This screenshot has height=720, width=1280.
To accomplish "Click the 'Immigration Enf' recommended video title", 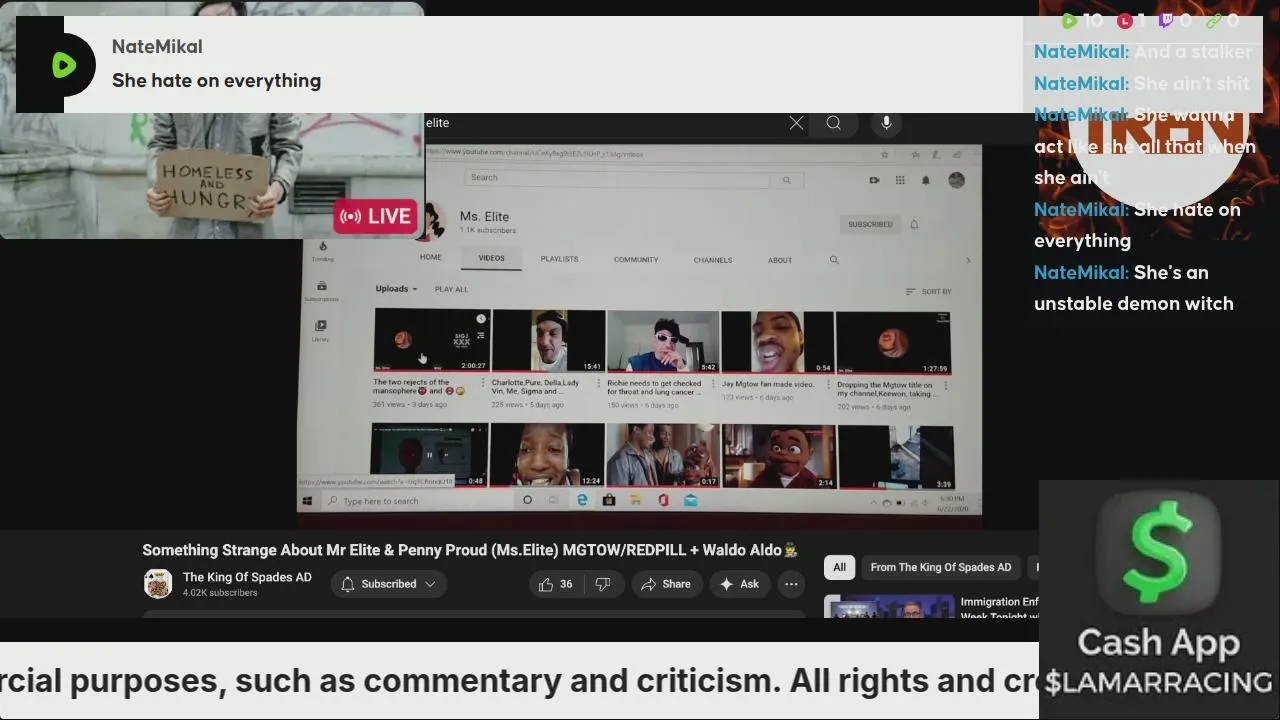I will pyautogui.click(x=999, y=609).
